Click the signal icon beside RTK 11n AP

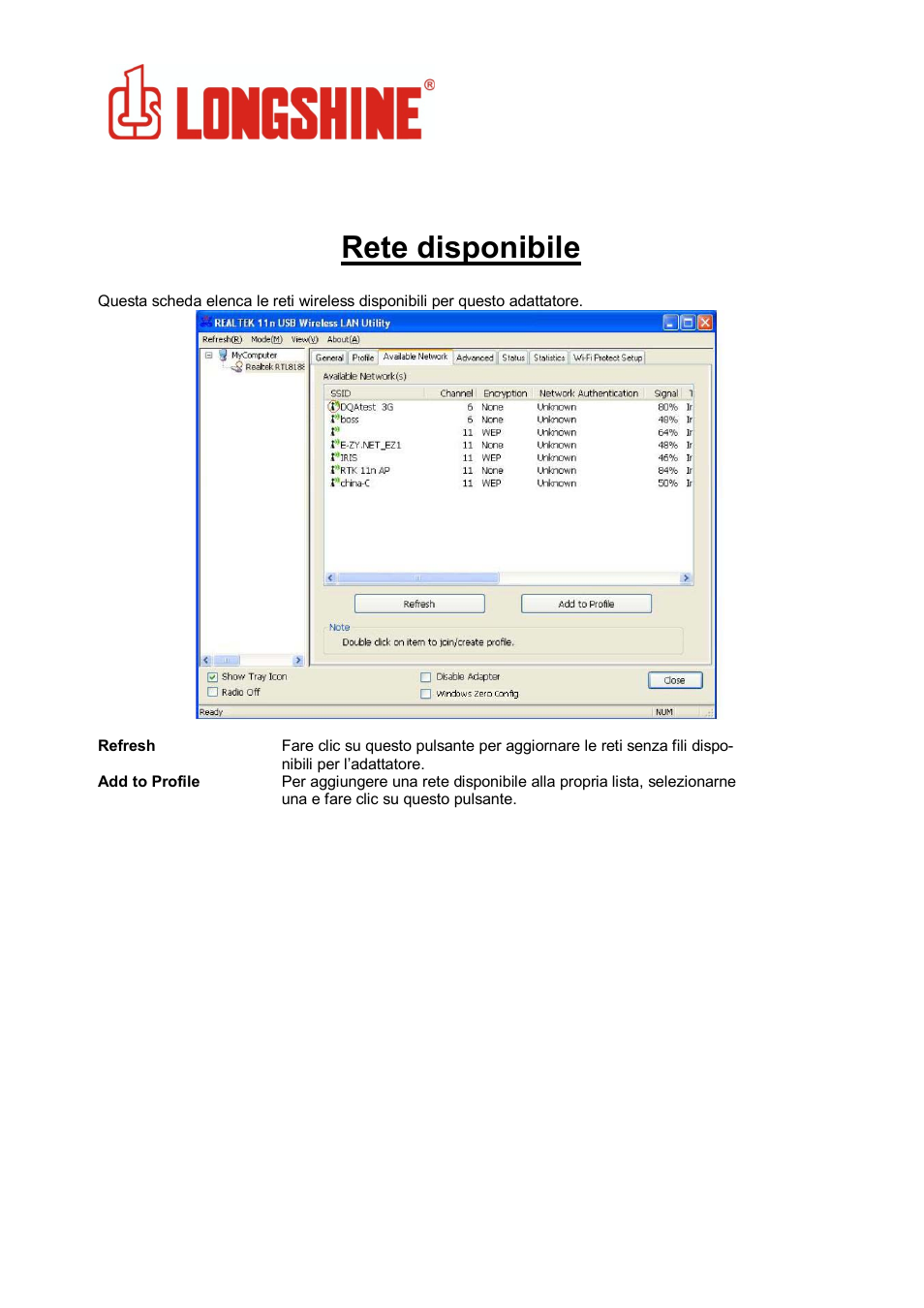point(334,470)
